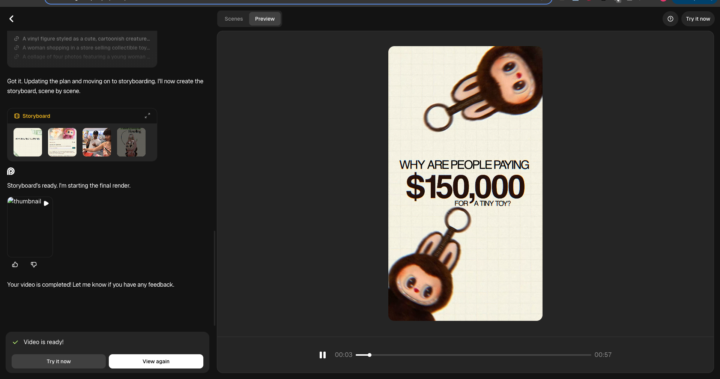Expand the Storyboard panel
The height and width of the screenshot is (379, 720).
(x=147, y=116)
